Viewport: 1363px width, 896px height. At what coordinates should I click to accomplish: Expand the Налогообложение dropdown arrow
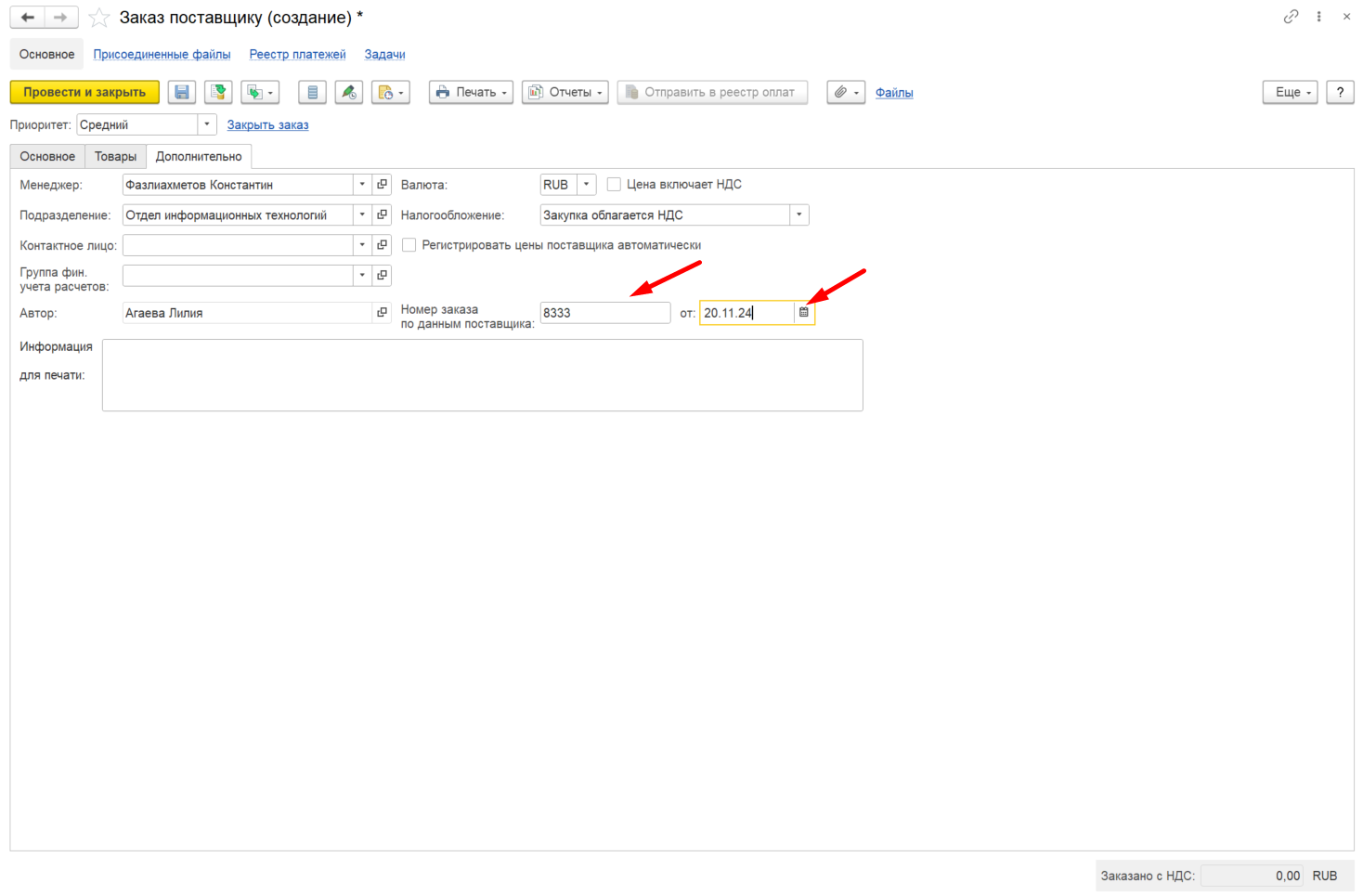click(798, 215)
